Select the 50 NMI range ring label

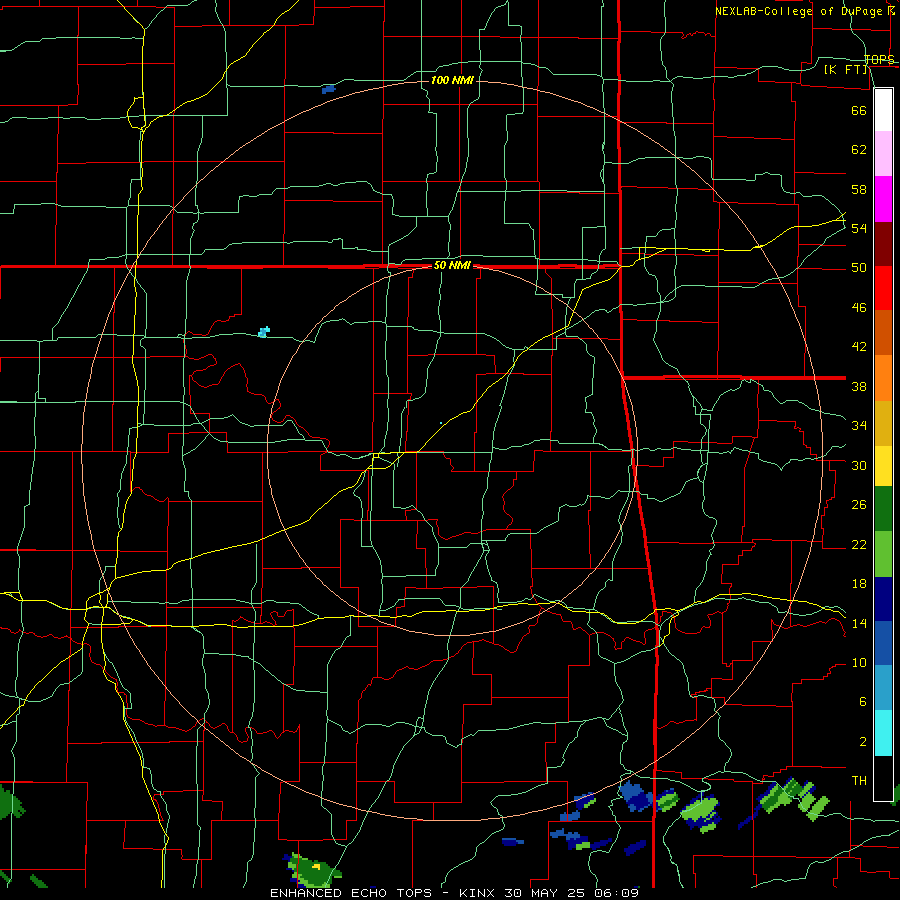(x=452, y=265)
